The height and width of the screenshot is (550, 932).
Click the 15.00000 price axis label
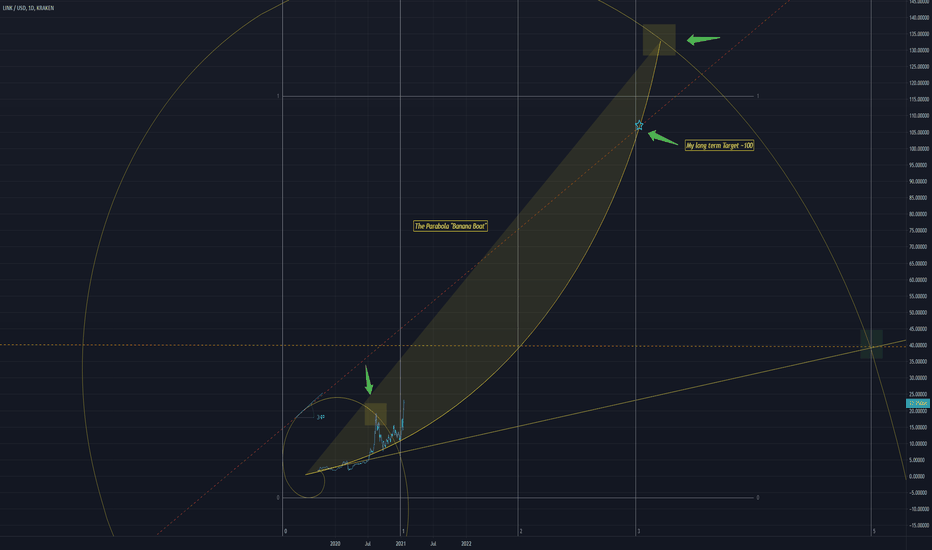(919, 428)
